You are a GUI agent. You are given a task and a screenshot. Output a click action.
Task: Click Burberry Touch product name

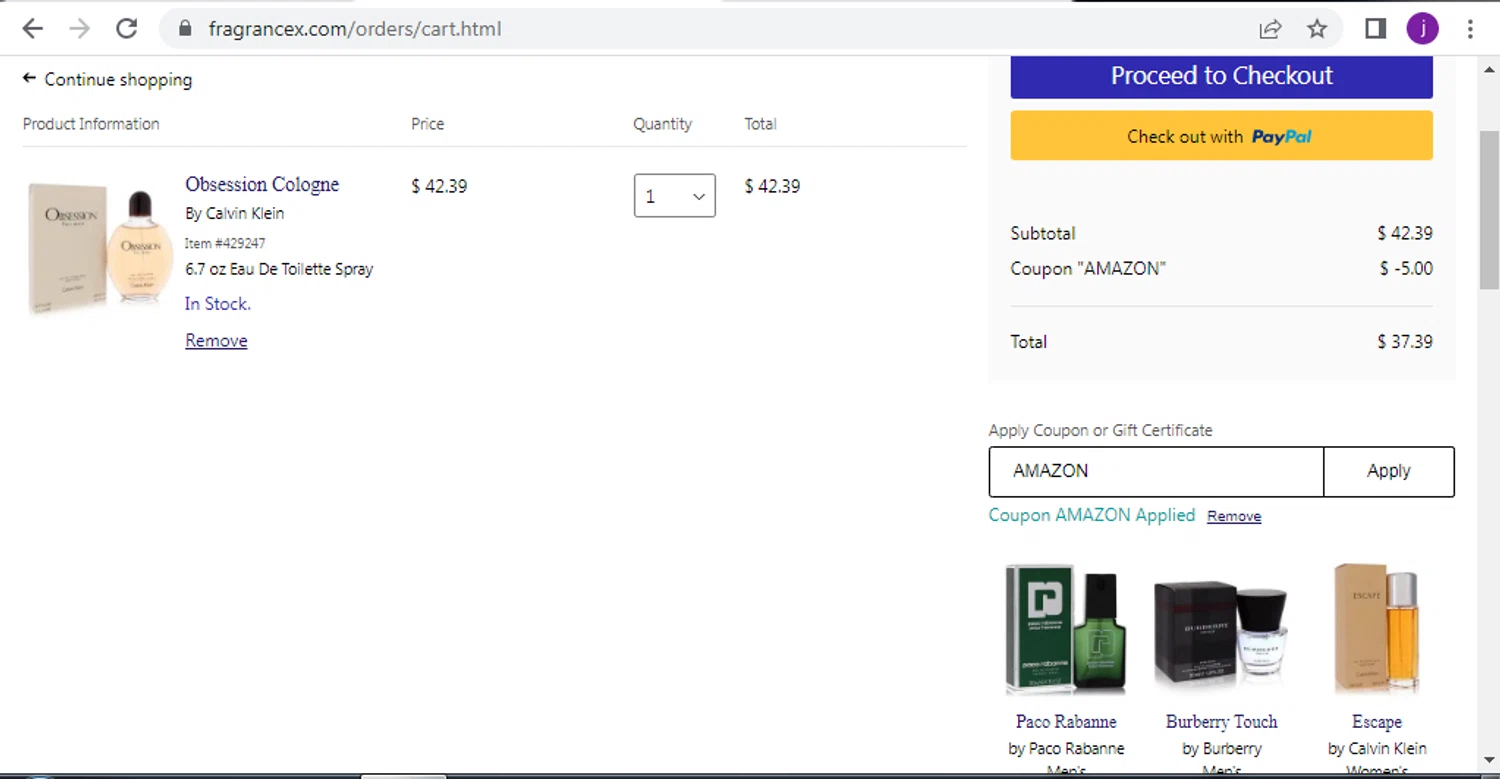point(1221,721)
